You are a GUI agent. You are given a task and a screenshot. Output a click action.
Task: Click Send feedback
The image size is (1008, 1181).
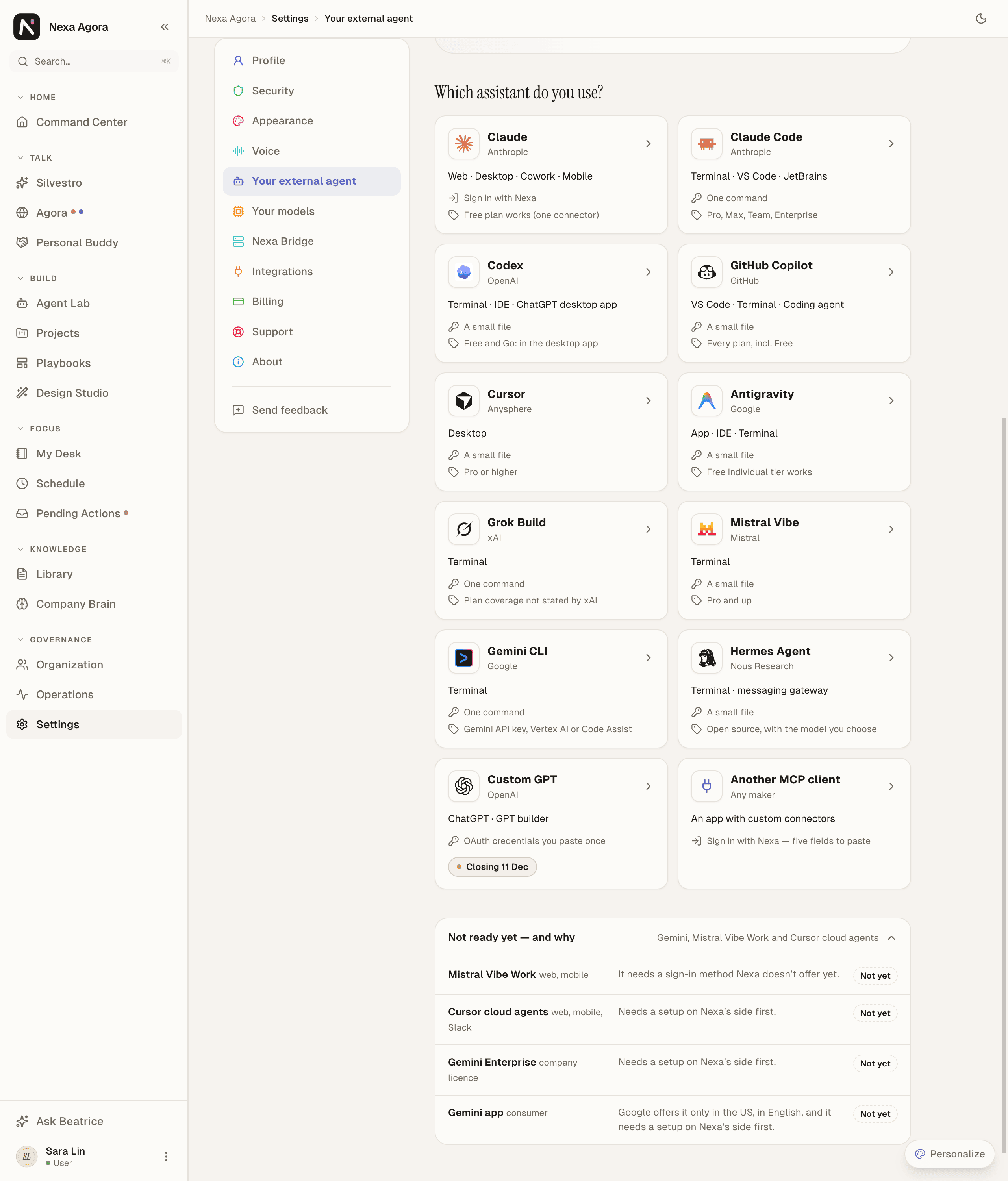311,410
